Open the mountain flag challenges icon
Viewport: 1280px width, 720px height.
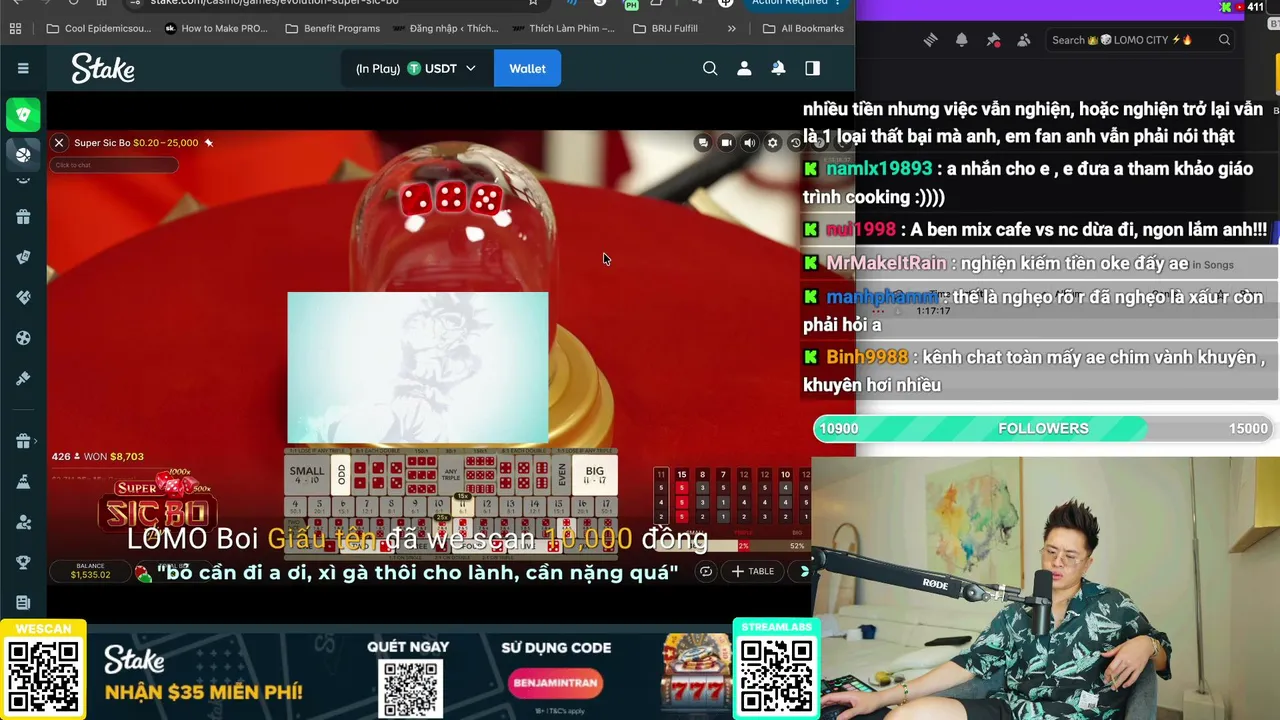23,482
